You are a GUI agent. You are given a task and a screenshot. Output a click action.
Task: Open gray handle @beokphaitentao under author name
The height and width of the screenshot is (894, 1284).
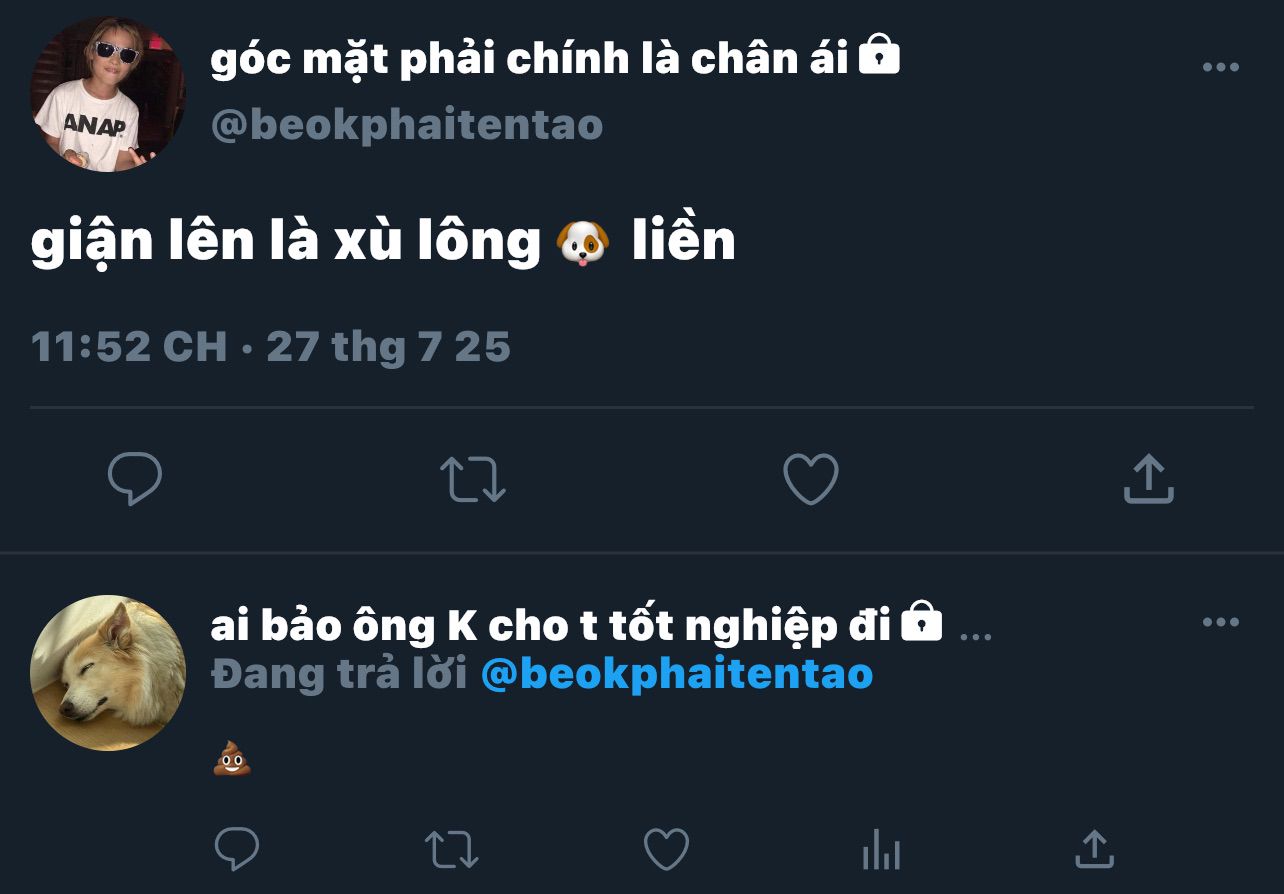pos(407,125)
